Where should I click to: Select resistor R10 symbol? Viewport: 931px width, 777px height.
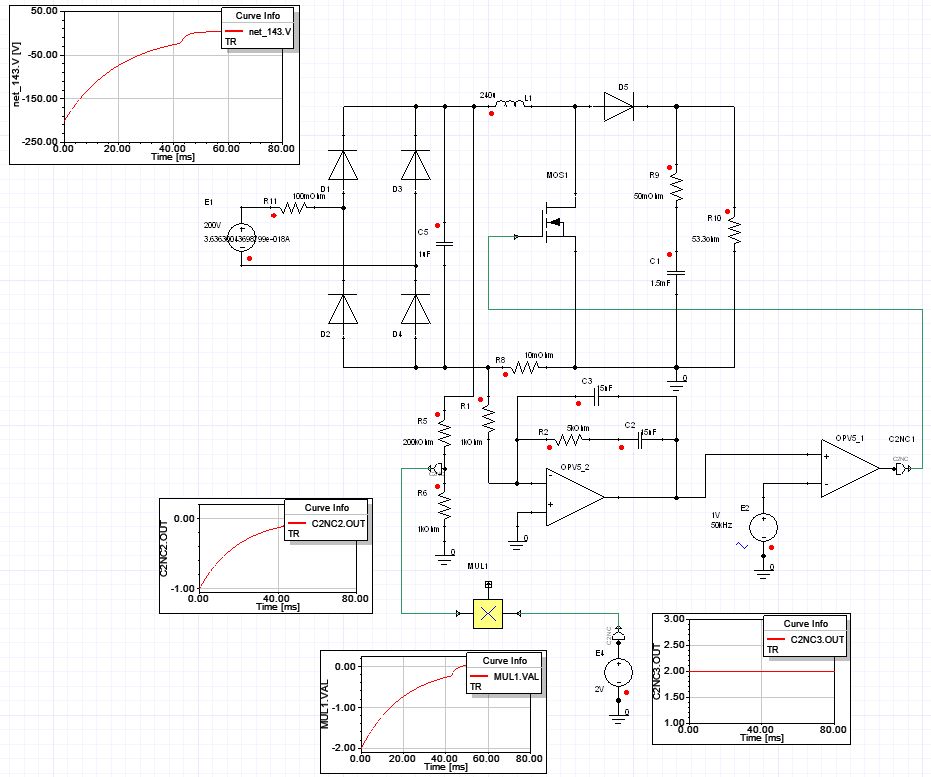pyautogui.click(x=734, y=231)
